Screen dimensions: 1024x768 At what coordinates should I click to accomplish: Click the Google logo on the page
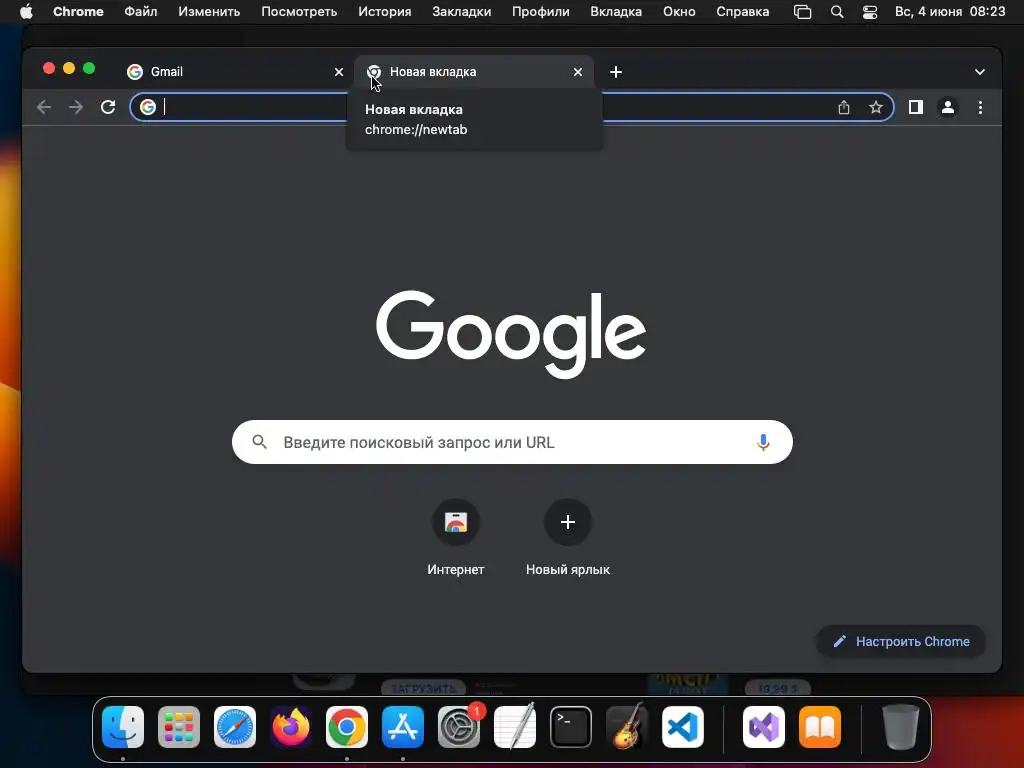(x=511, y=334)
